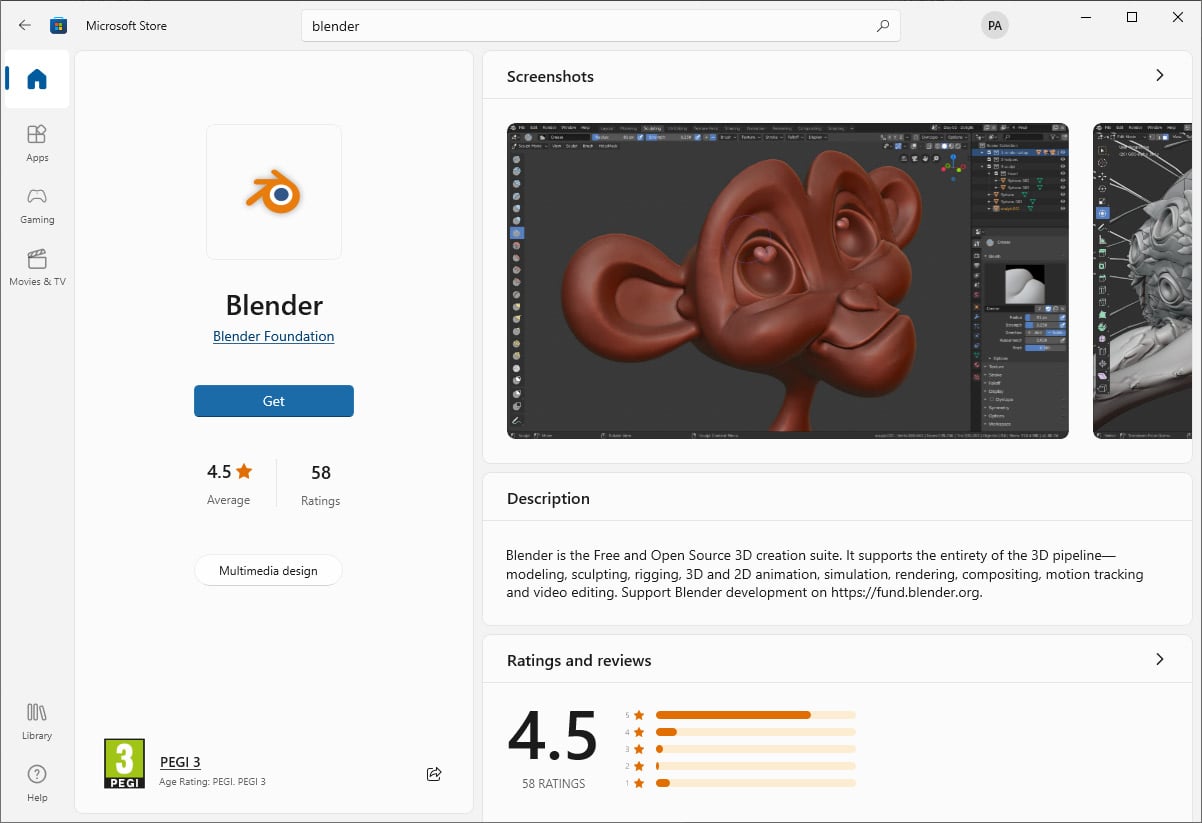The height and width of the screenshot is (823, 1202).
Task: Expand the Screenshots section chevron
Action: tap(1160, 75)
